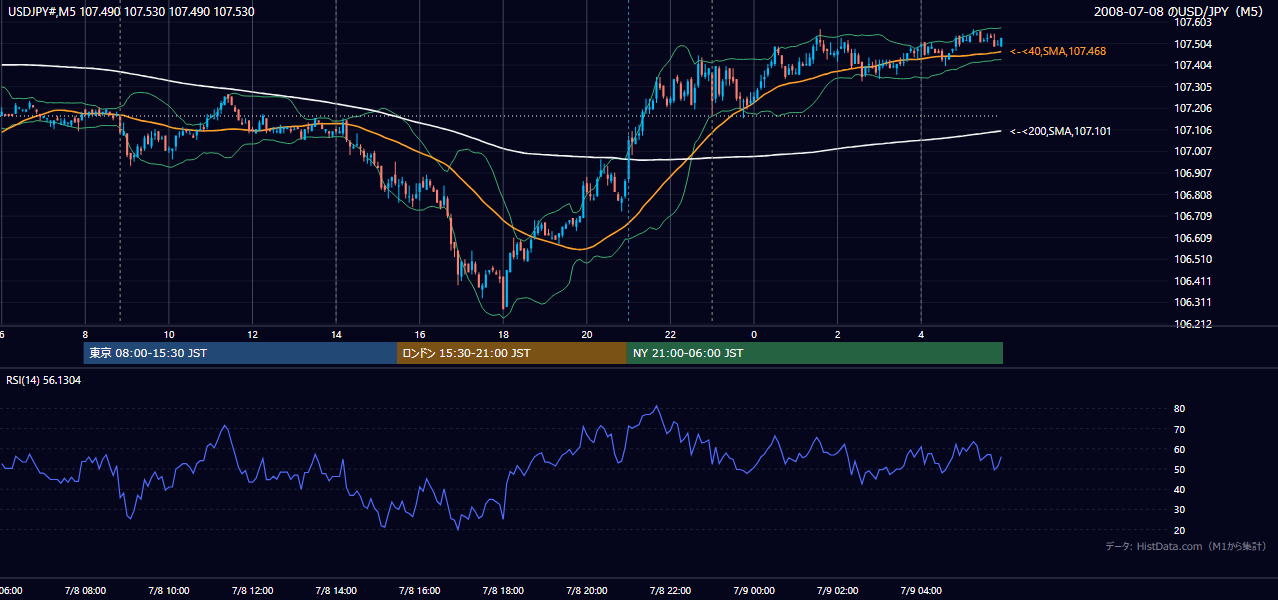
Task: Click the 7/8 22:00 date label
Action: [x=670, y=591]
